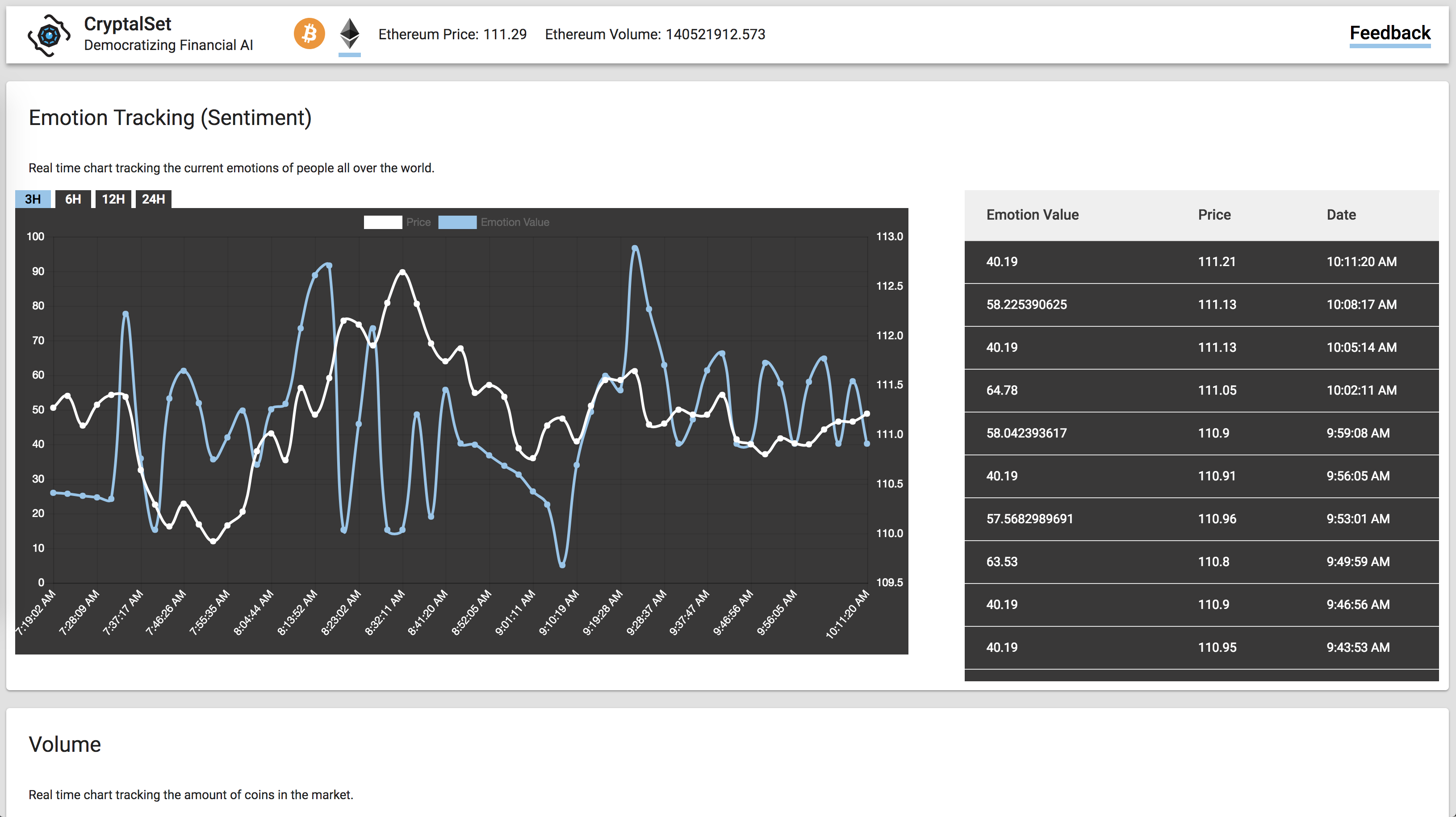Select the Ethereum coin icon
Viewport: 1456px width, 817px height.
click(x=349, y=34)
